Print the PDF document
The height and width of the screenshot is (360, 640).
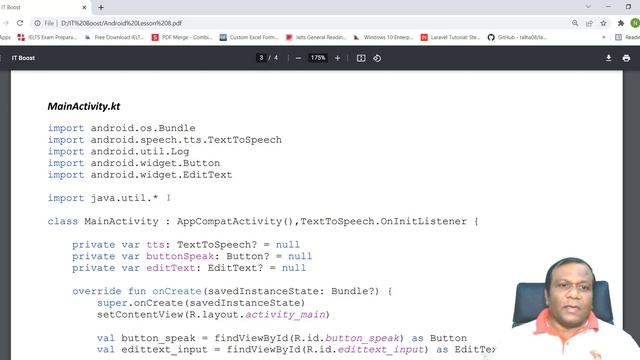[626, 58]
